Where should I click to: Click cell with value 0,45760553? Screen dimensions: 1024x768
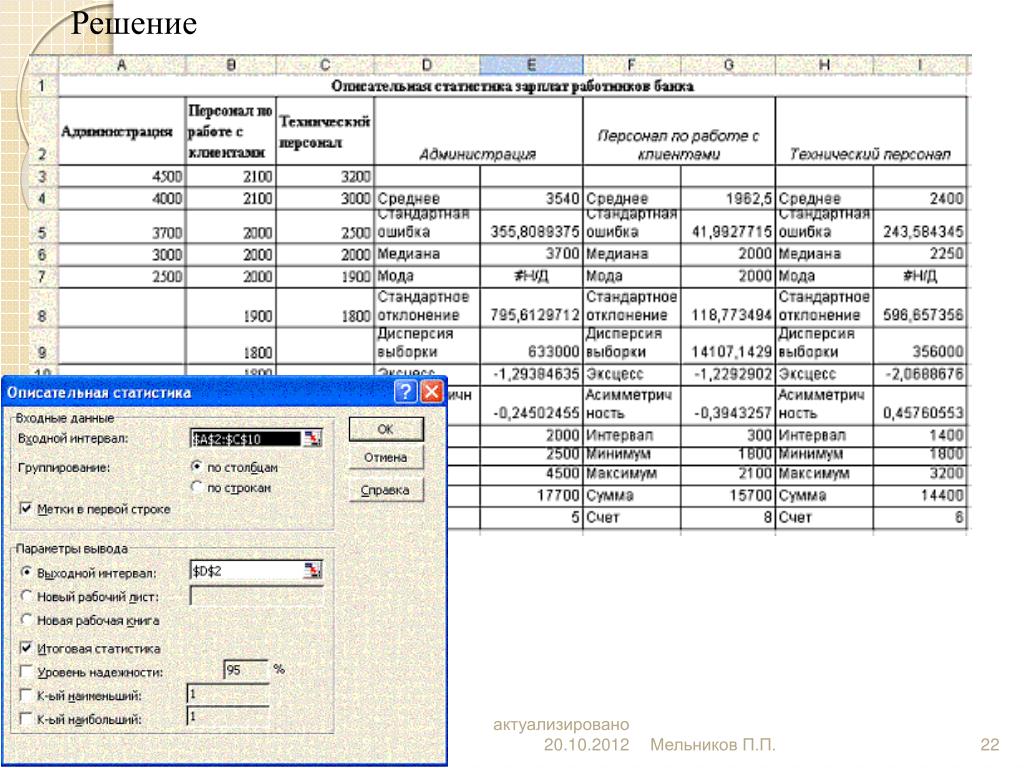click(x=920, y=404)
